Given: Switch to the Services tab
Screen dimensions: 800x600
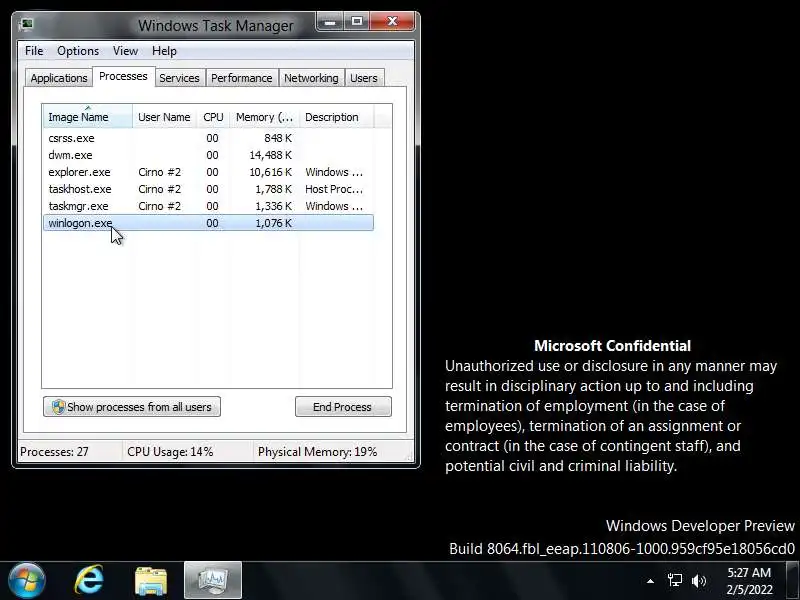Looking at the screenshot, I should tap(179, 78).
